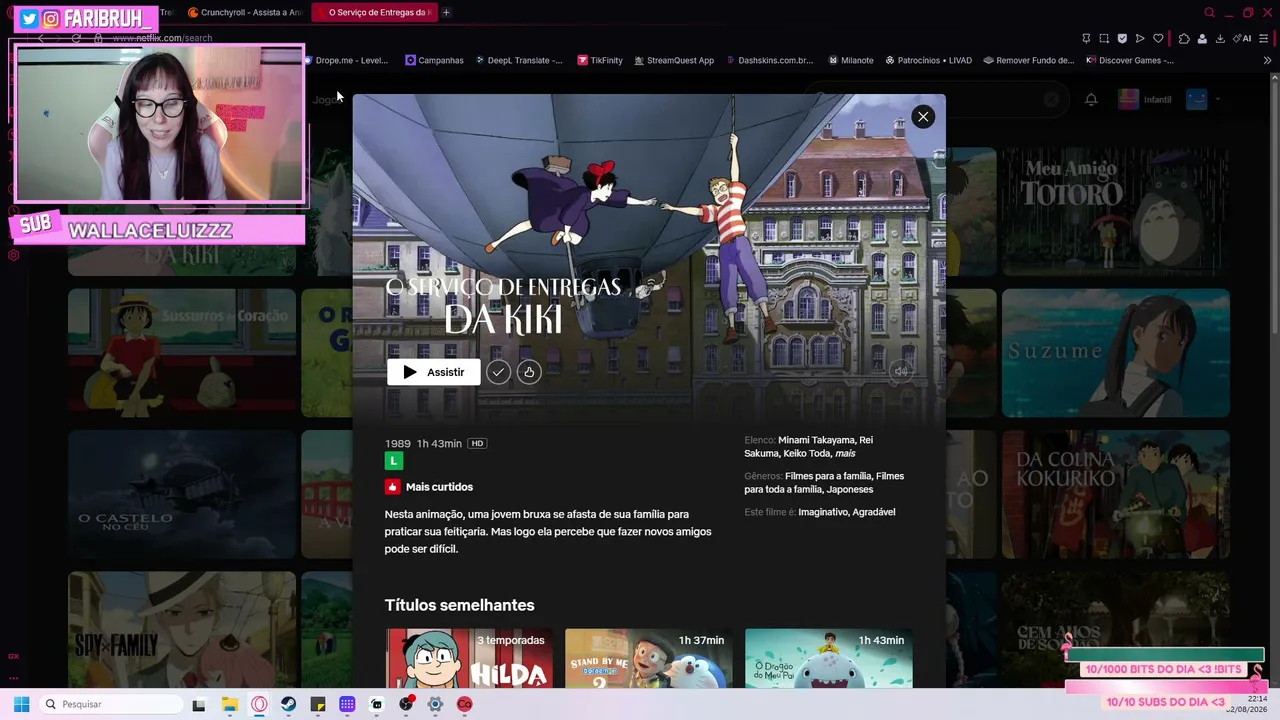Open a new browser tab
This screenshot has height=720, width=1280.
click(x=446, y=12)
